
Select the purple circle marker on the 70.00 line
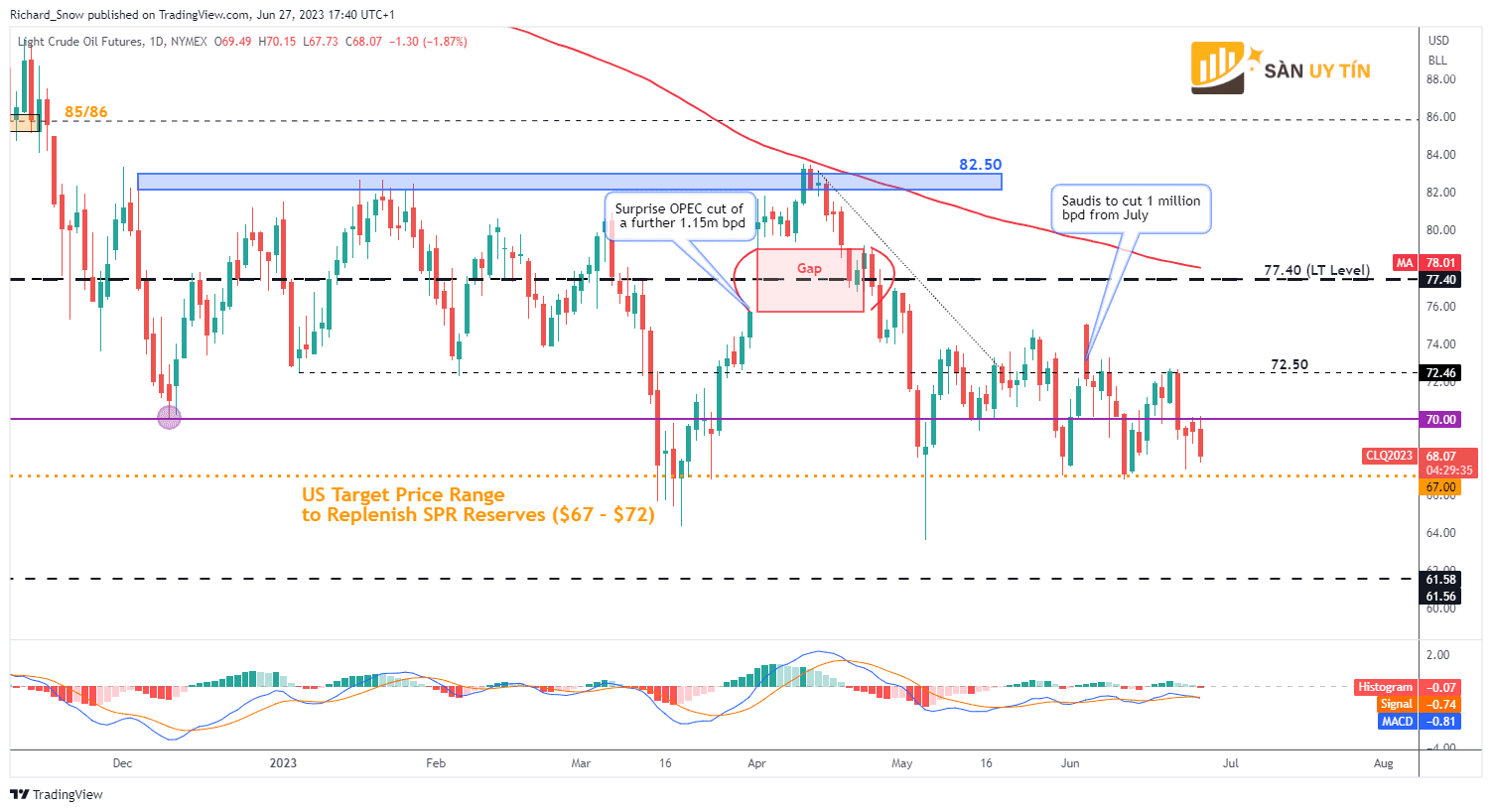(x=170, y=418)
